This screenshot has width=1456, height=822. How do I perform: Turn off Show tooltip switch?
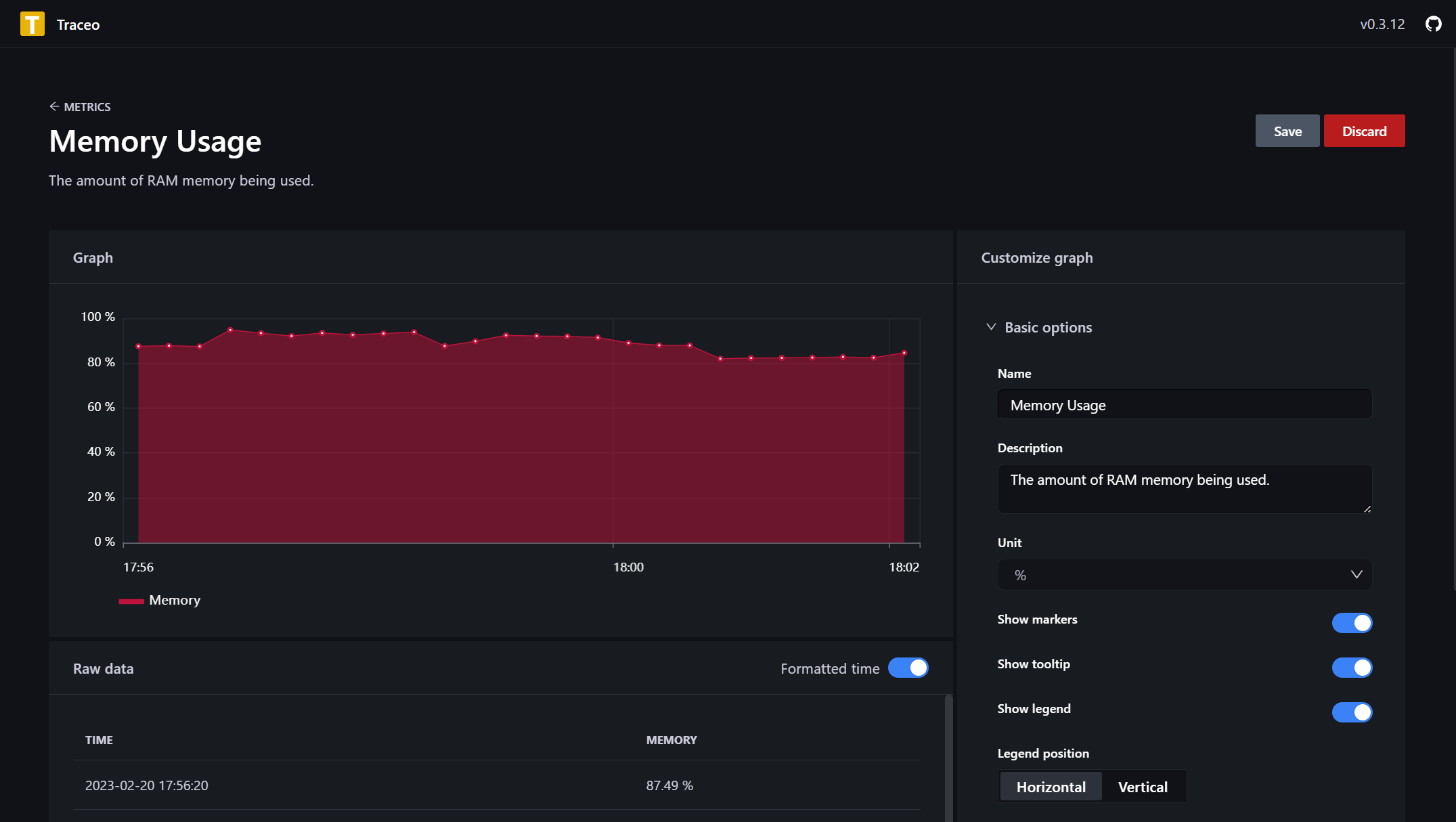(1351, 668)
